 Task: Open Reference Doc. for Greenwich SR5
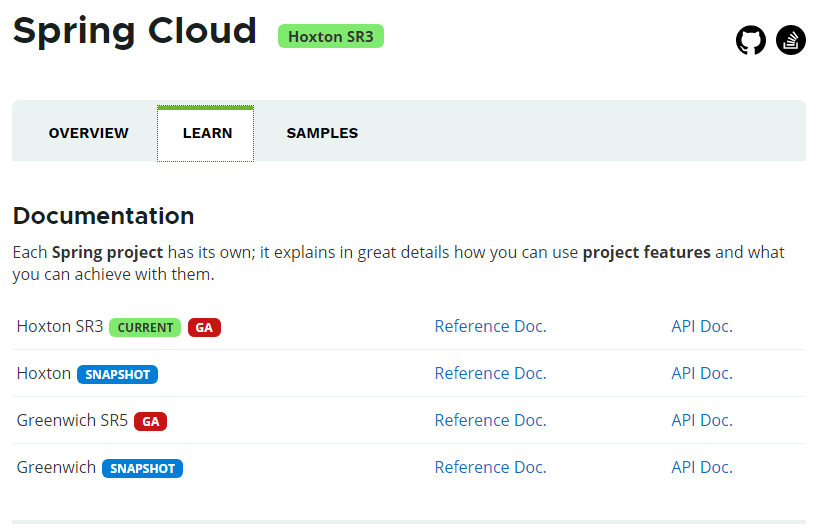tap(490, 420)
